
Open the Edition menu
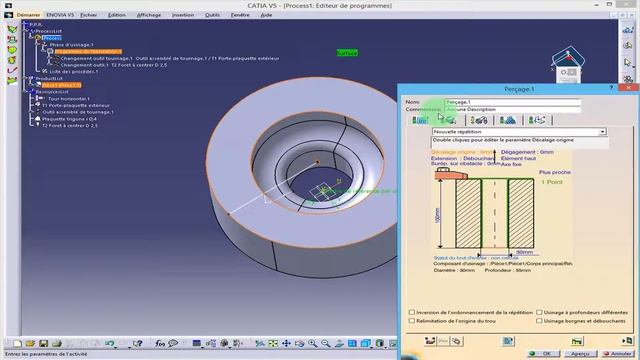(x=117, y=15)
